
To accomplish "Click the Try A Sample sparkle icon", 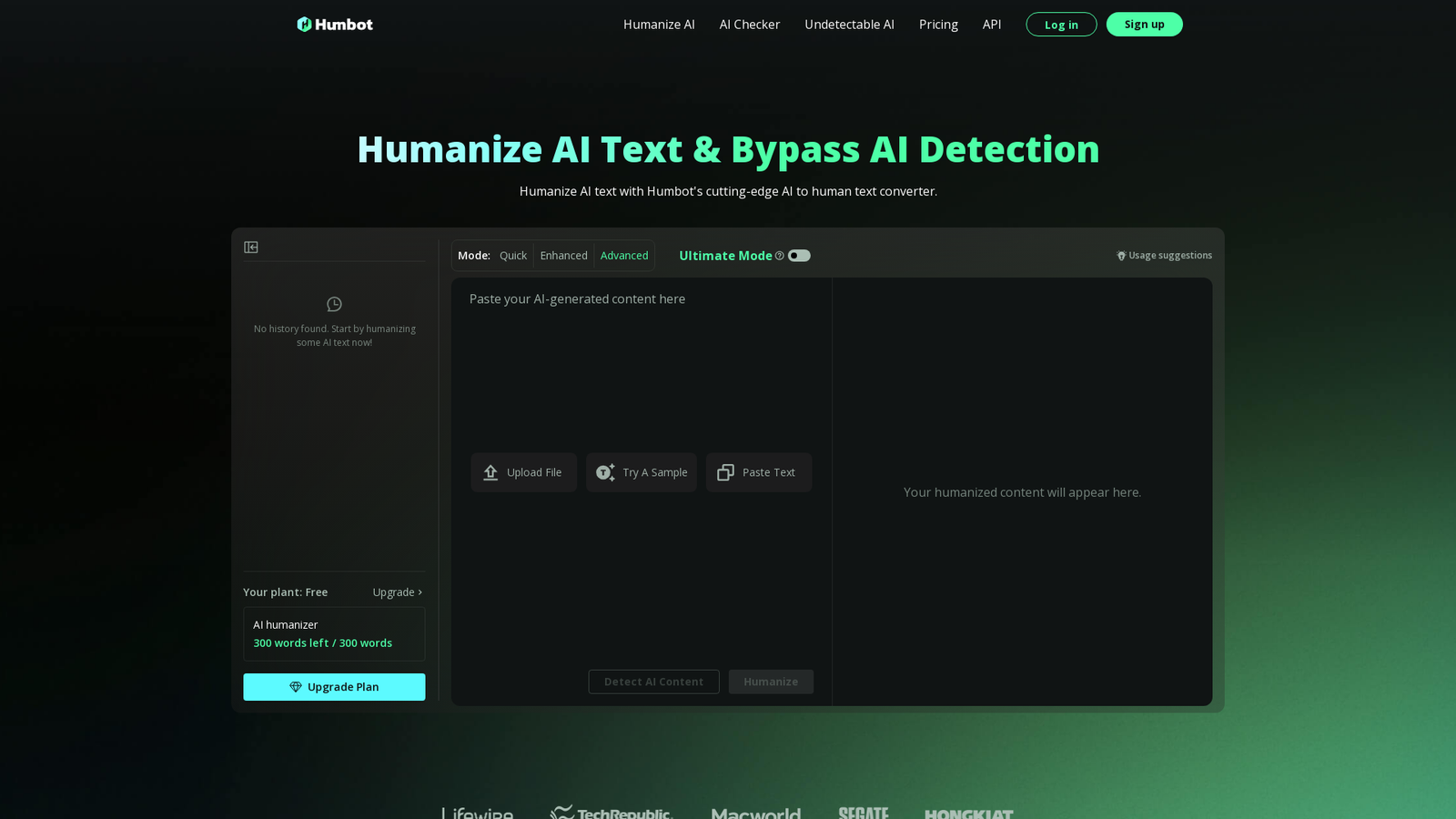I will coord(605,472).
